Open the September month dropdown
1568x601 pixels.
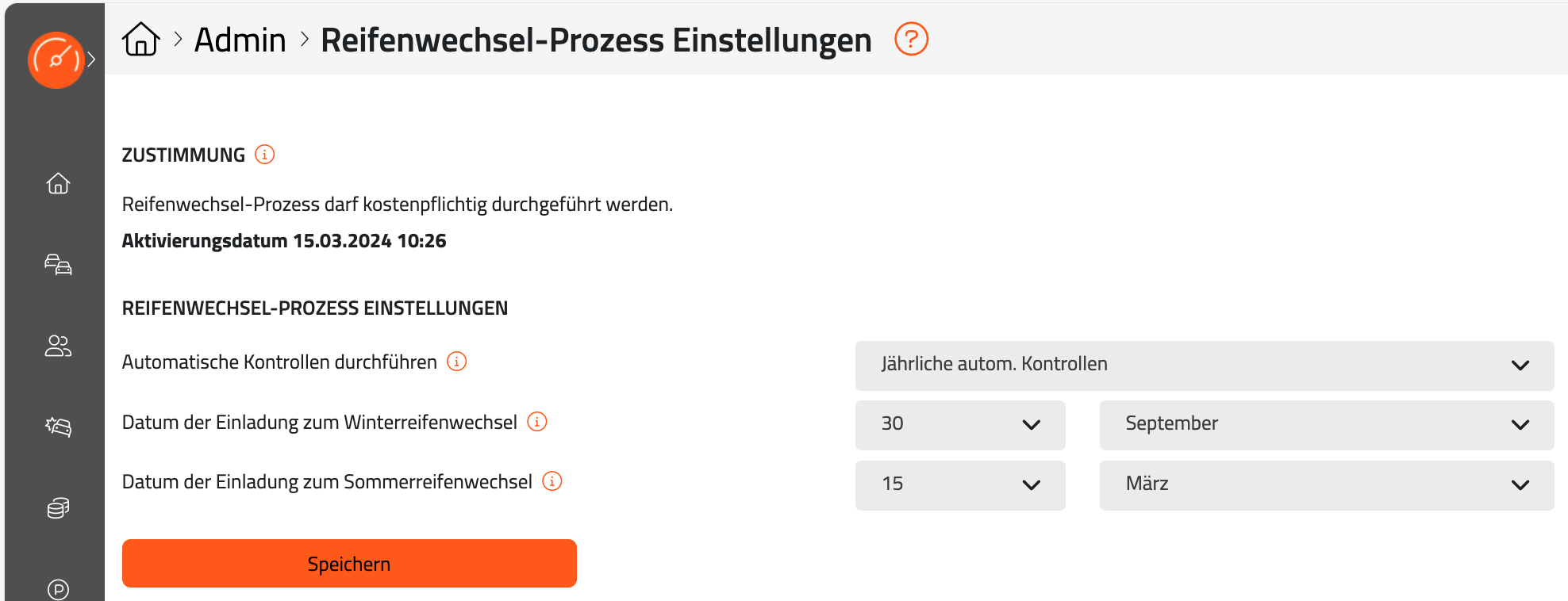coord(1326,425)
